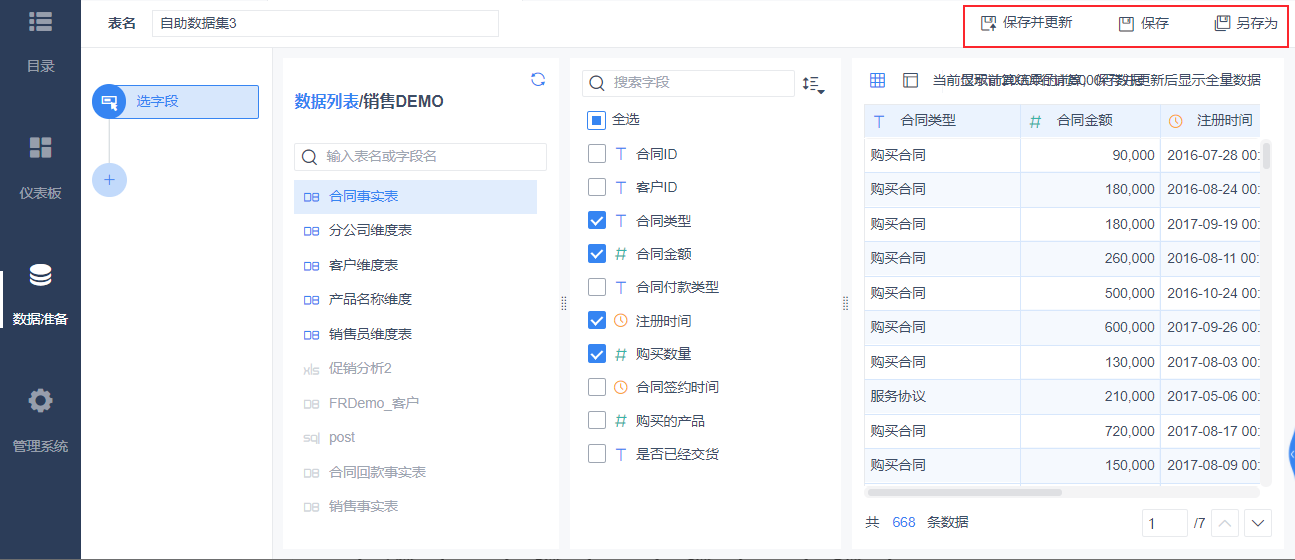The height and width of the screenshot is (560, 1295).
Task: Open the field sort order dropdown
Action: (x=813, y=84)
